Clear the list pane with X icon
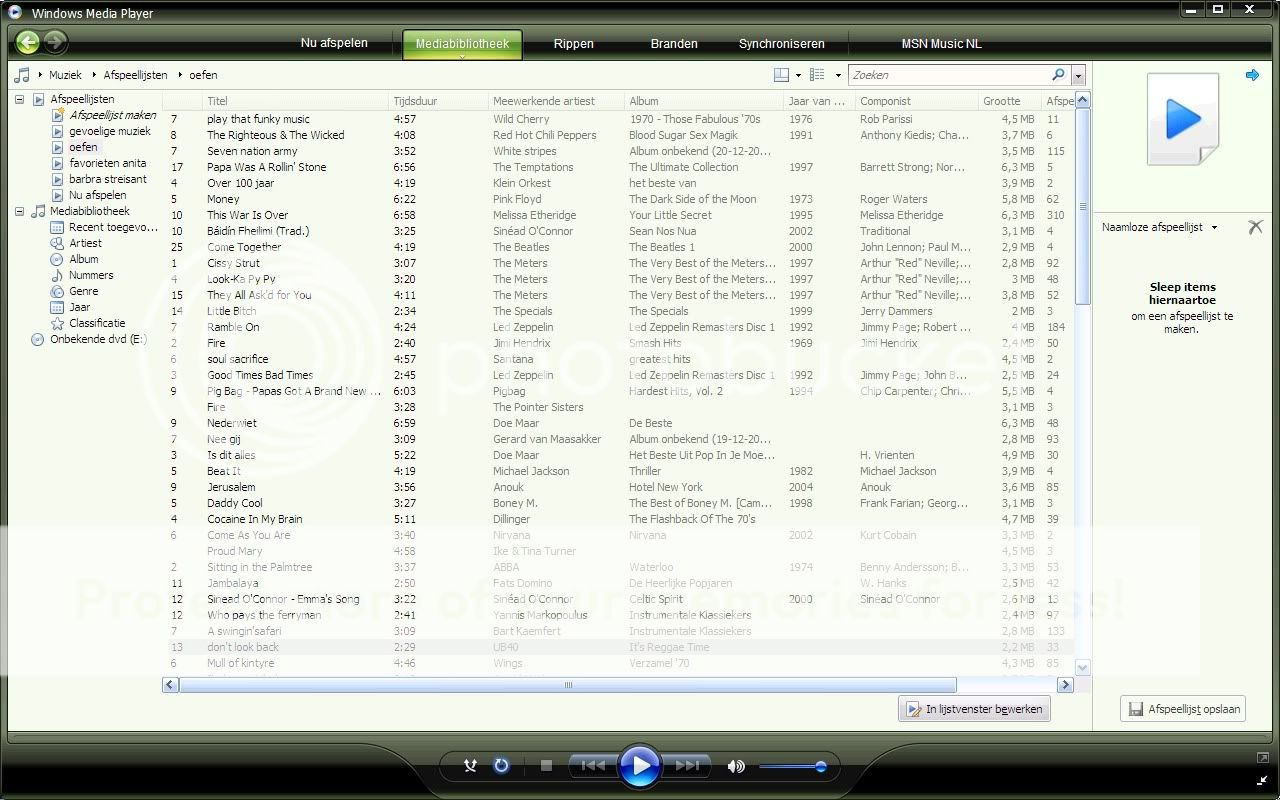Viewport: 1280px width, 800px height. pos(1255,227)
